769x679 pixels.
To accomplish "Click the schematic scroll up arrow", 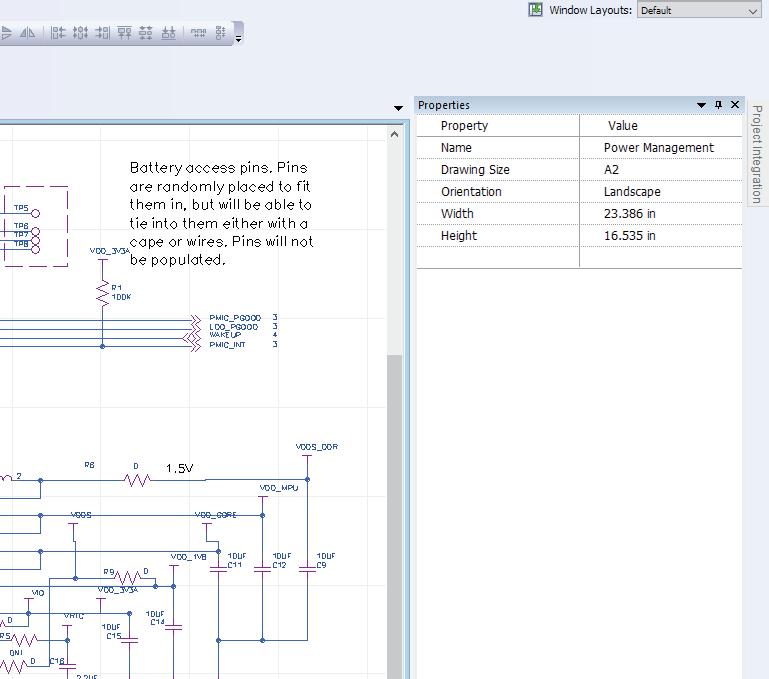I will click(394, 134).
